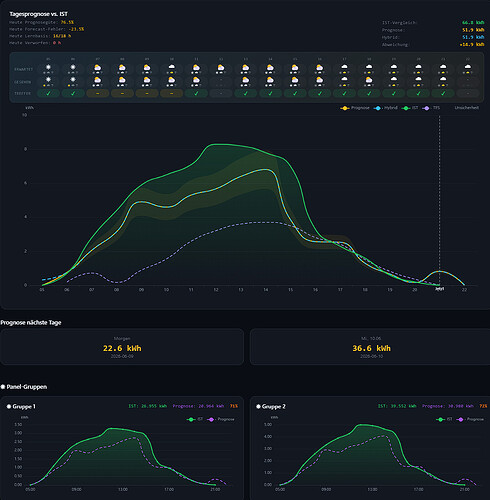Click the Forecast-Fehler value -23.5%
Screen dimensions: 490x500
click(76, 29)
